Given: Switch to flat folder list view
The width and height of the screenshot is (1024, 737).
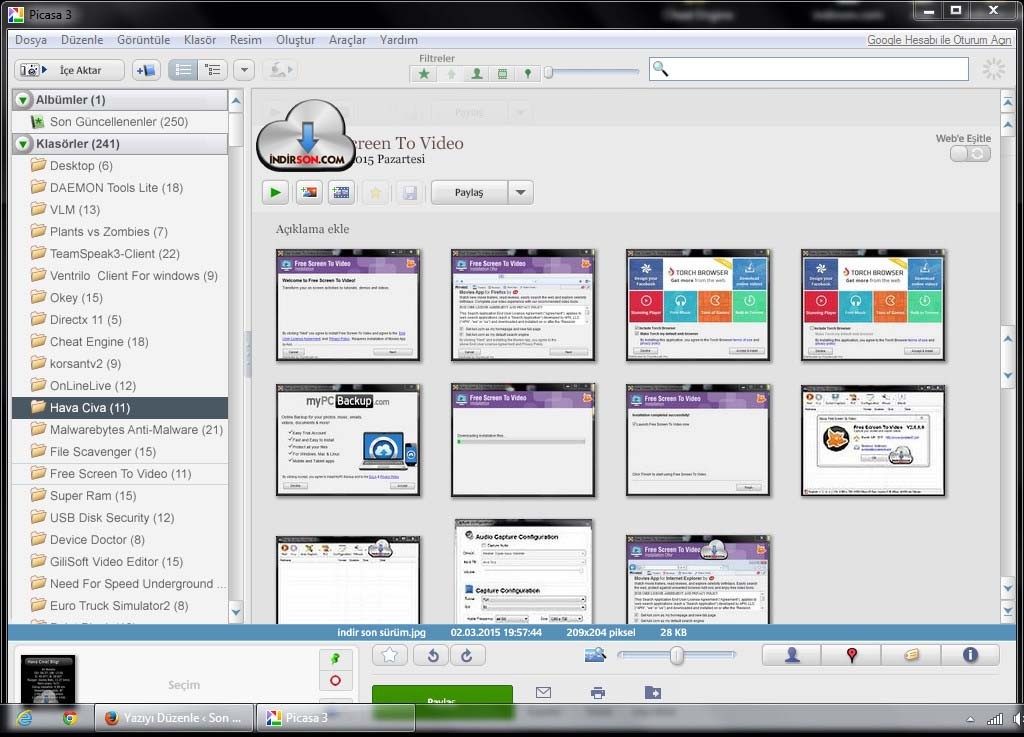Looking at the screenshot, I should (x=184, y=70).
